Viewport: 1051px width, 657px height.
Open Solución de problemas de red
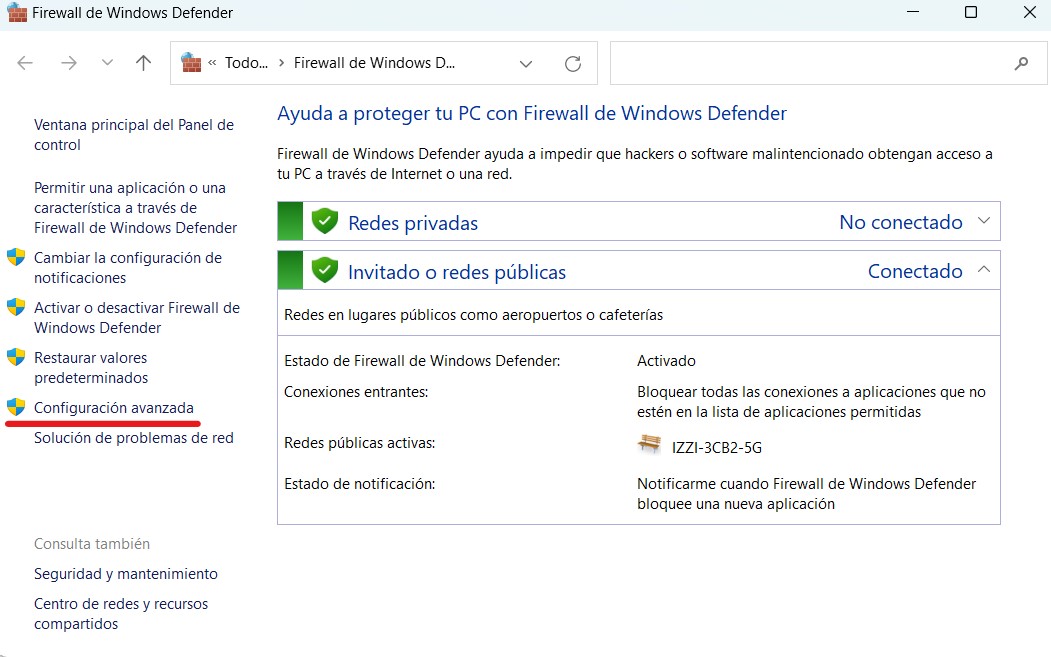(134, 438)
